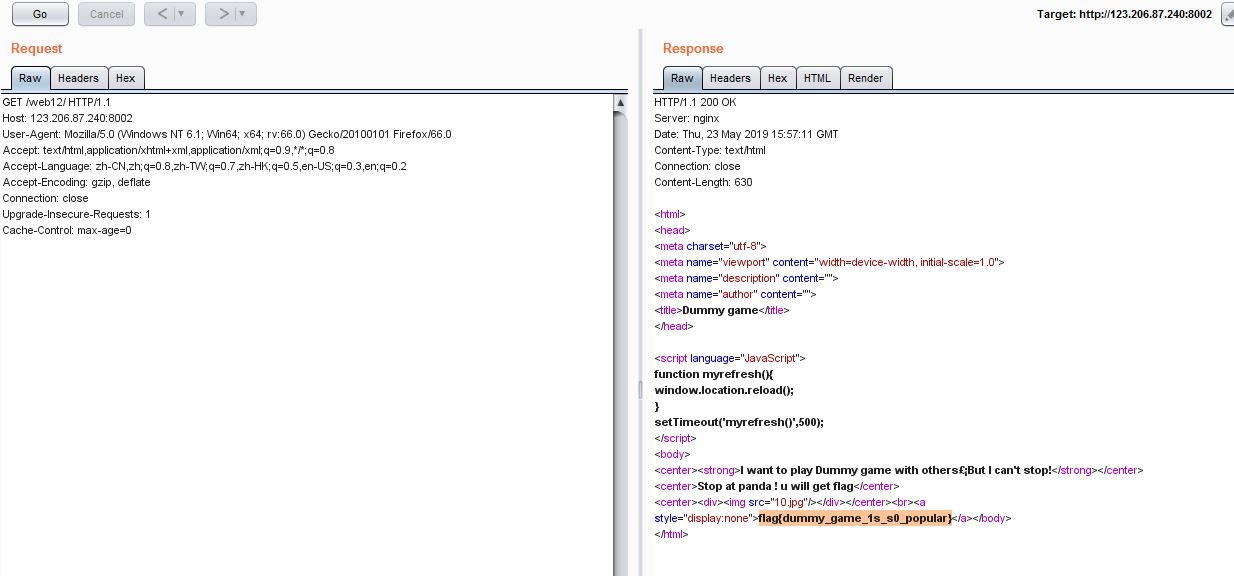
Task: Click the GET /web12/ HTTP/1.1 line
Action: click(x=56, y=102)
